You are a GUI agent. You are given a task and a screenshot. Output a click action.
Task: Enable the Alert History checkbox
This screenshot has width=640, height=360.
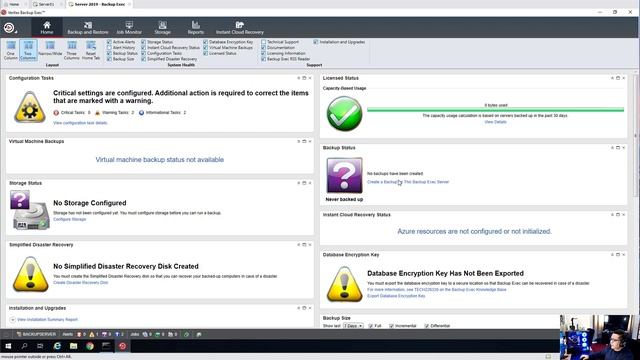click(x=109, y=48)
